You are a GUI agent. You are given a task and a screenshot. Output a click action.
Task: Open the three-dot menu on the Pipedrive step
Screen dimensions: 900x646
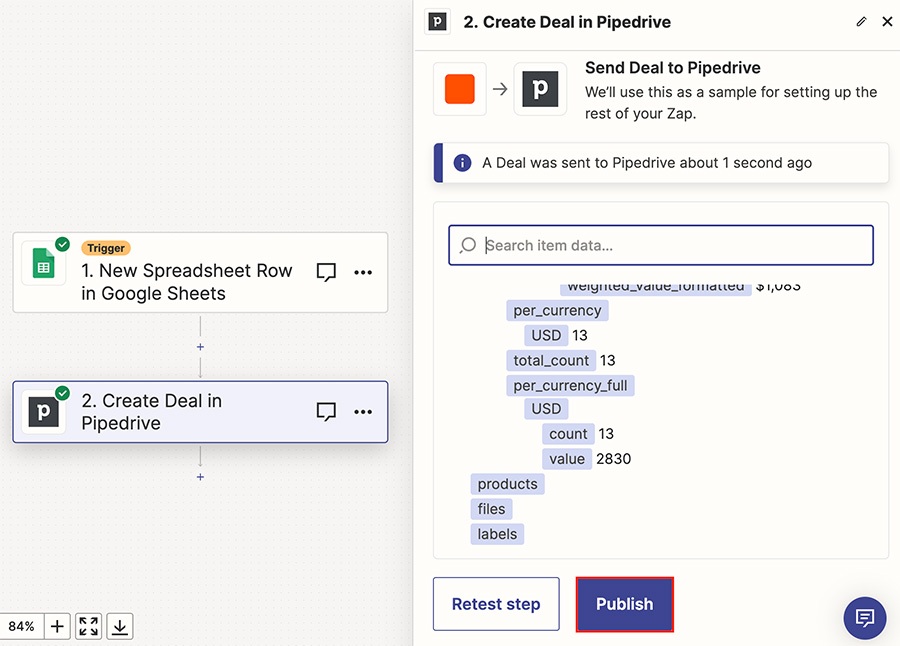point(363,412)
